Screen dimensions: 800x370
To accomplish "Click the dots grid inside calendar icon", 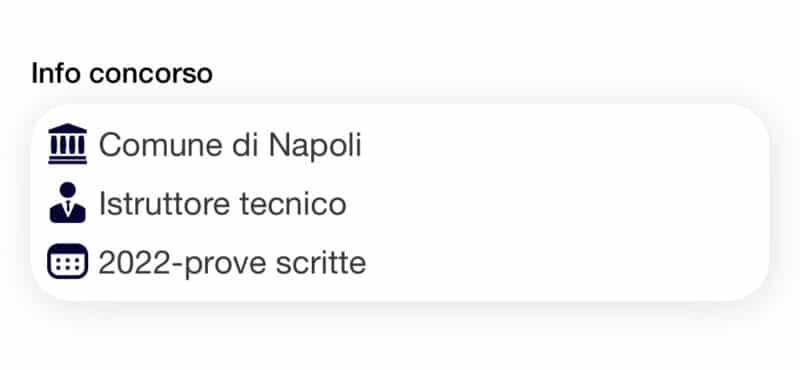I will click(67, 264).
